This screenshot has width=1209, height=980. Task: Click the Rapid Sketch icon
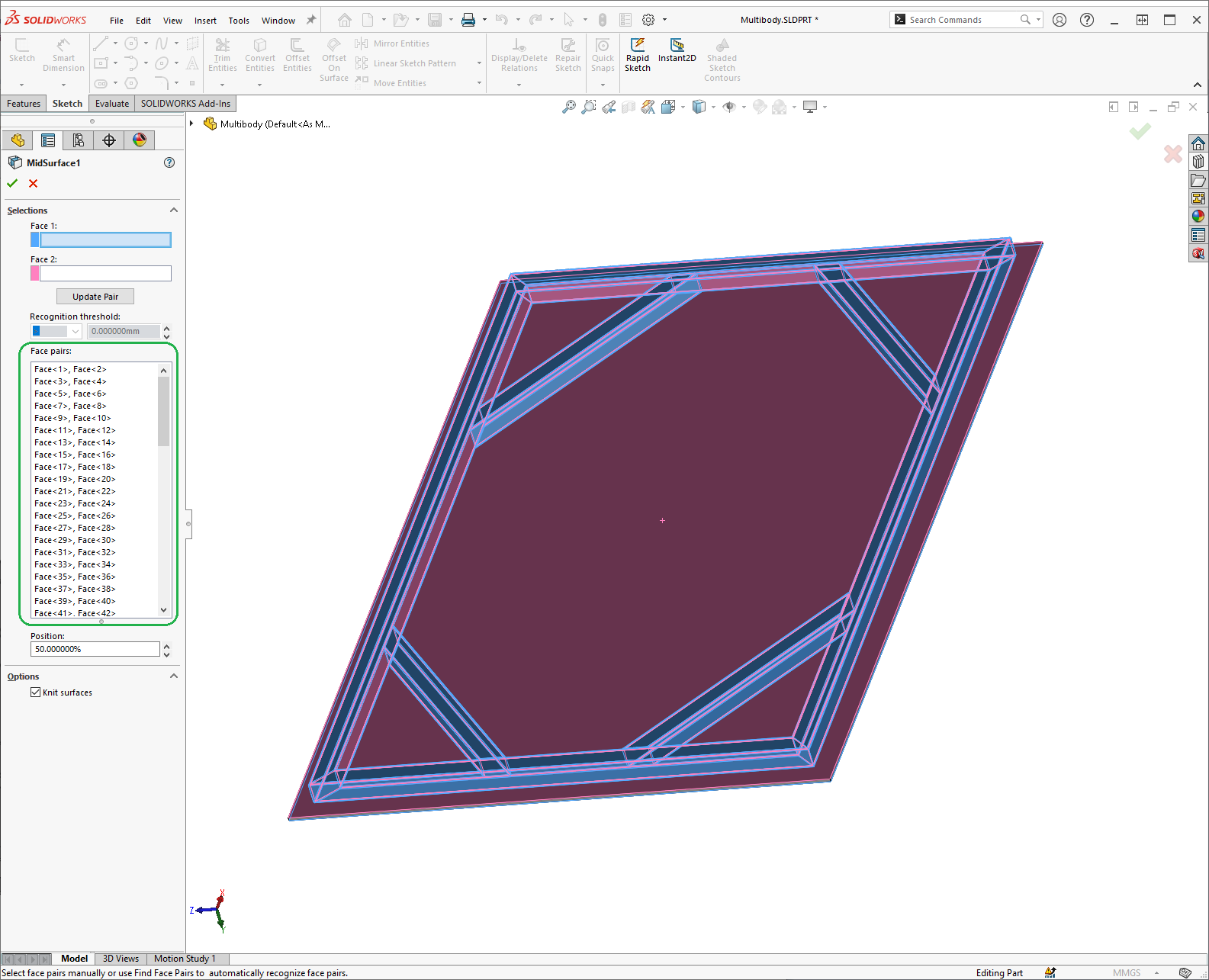638,46
